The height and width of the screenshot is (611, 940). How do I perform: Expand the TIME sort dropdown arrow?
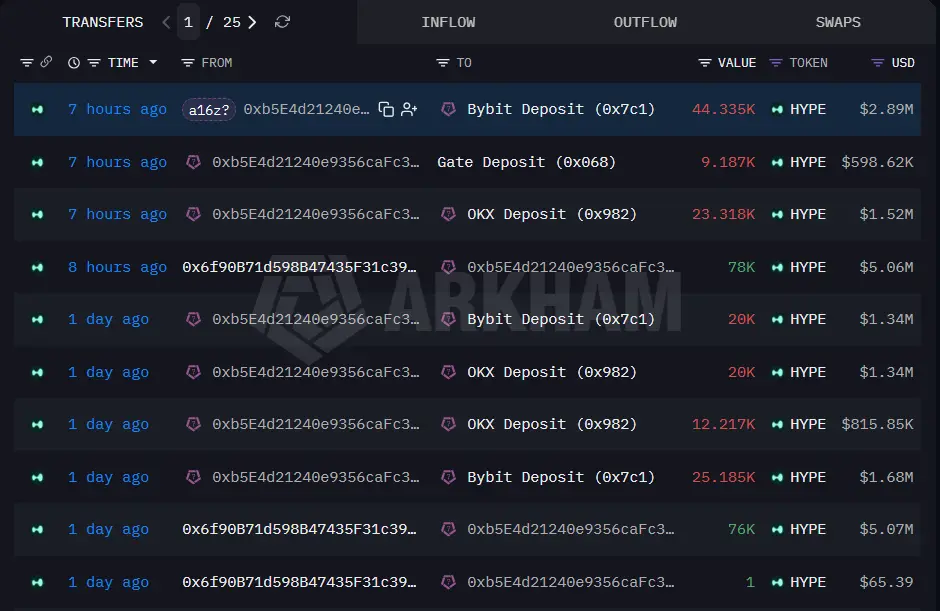(x=153, y=62)
